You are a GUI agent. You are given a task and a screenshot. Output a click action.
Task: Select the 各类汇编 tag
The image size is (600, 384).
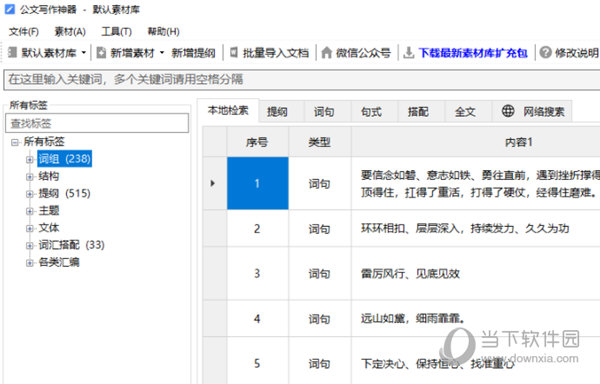[x=59, y=262]
